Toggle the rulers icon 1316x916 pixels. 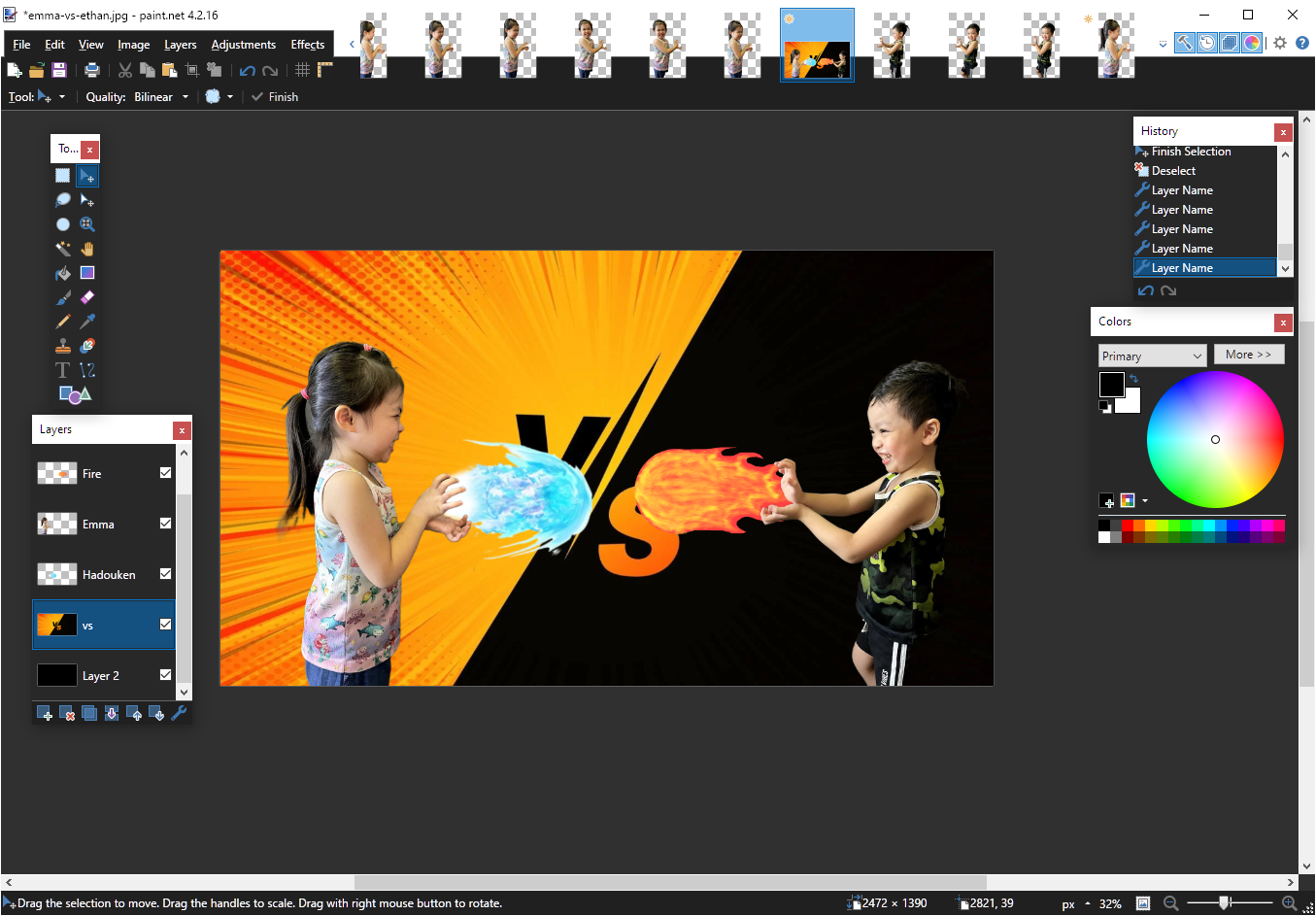pyautogui.click(x=325, y=70)
